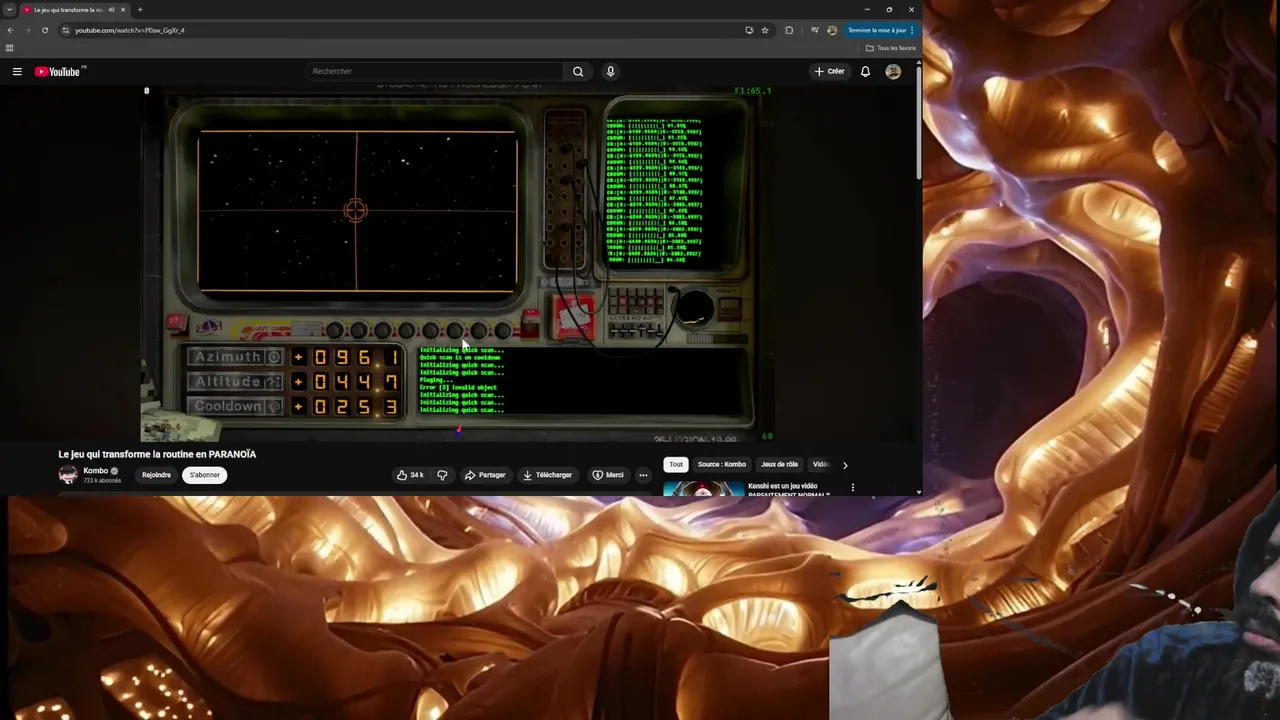This screenshot has width=1280, height=720.
Task: Click the video title text
Action: tap(157, 454)
